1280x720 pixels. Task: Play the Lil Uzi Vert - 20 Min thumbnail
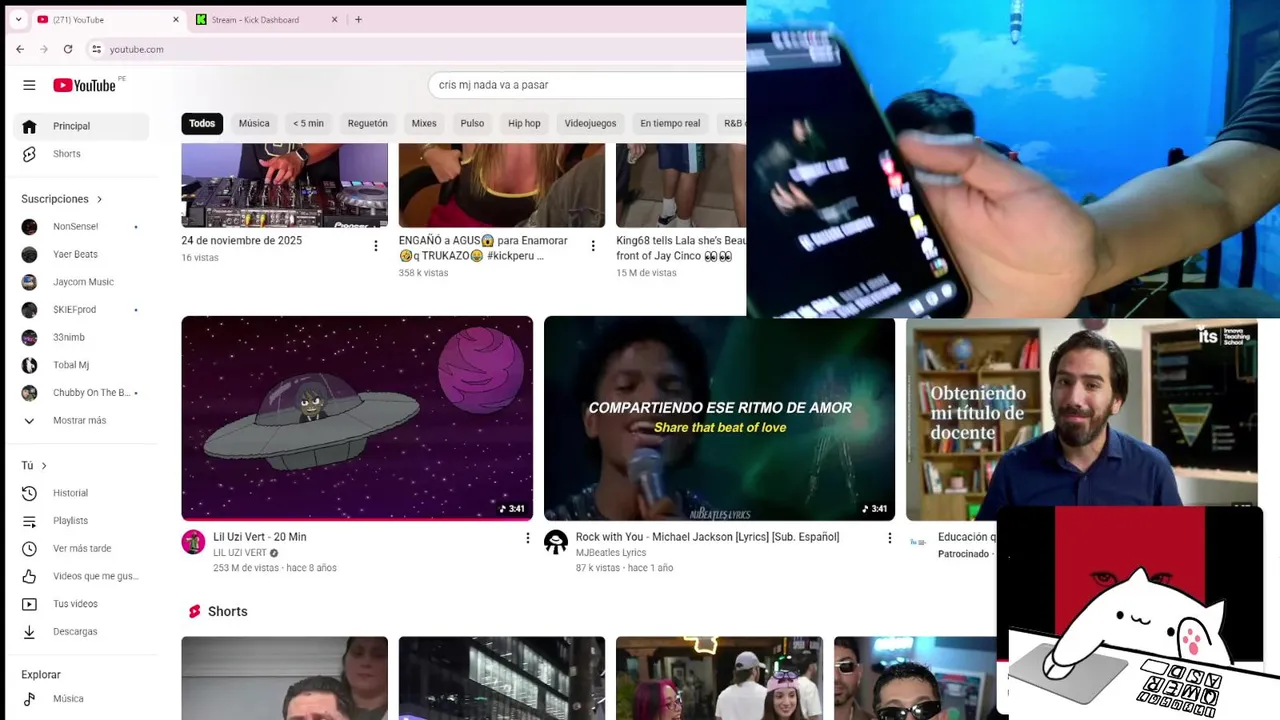(357, 418)
